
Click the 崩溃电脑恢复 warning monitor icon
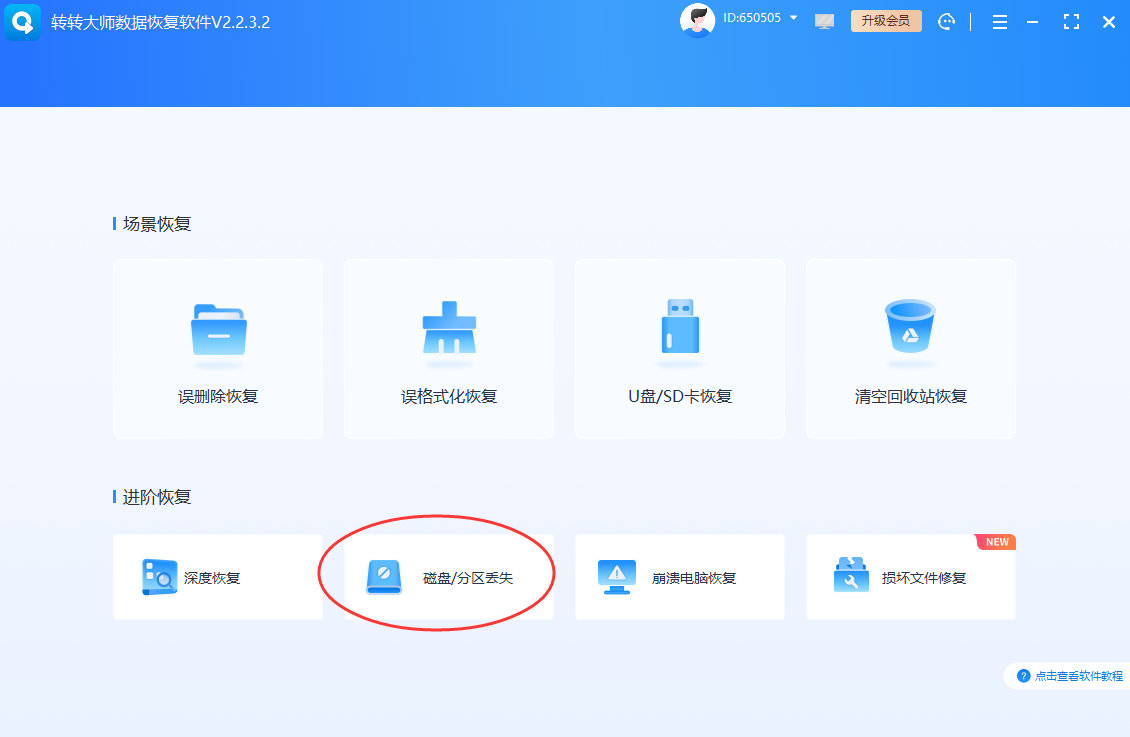(x=616, y=577)
